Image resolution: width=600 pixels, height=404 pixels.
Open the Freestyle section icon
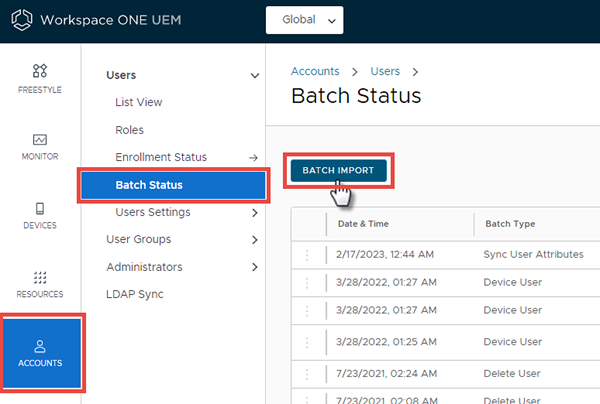click(40, 71)
